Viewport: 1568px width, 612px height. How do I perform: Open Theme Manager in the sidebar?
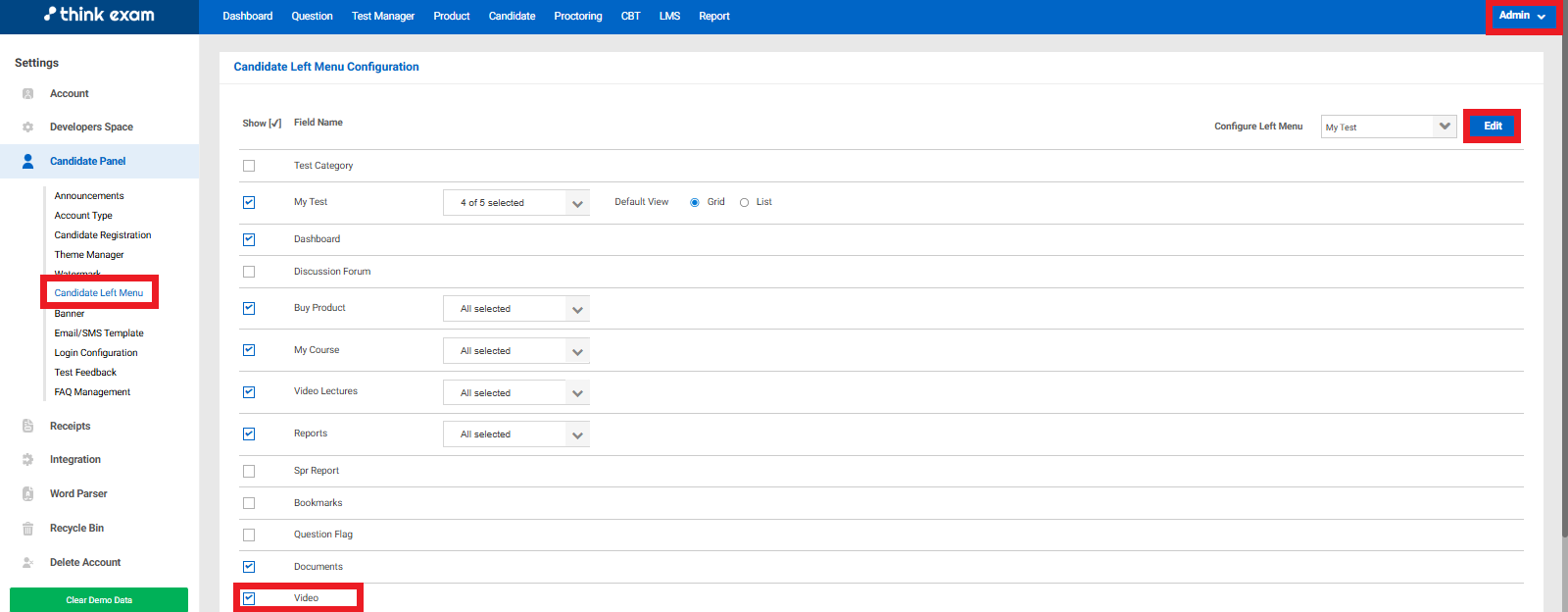[x=89, y=255]
